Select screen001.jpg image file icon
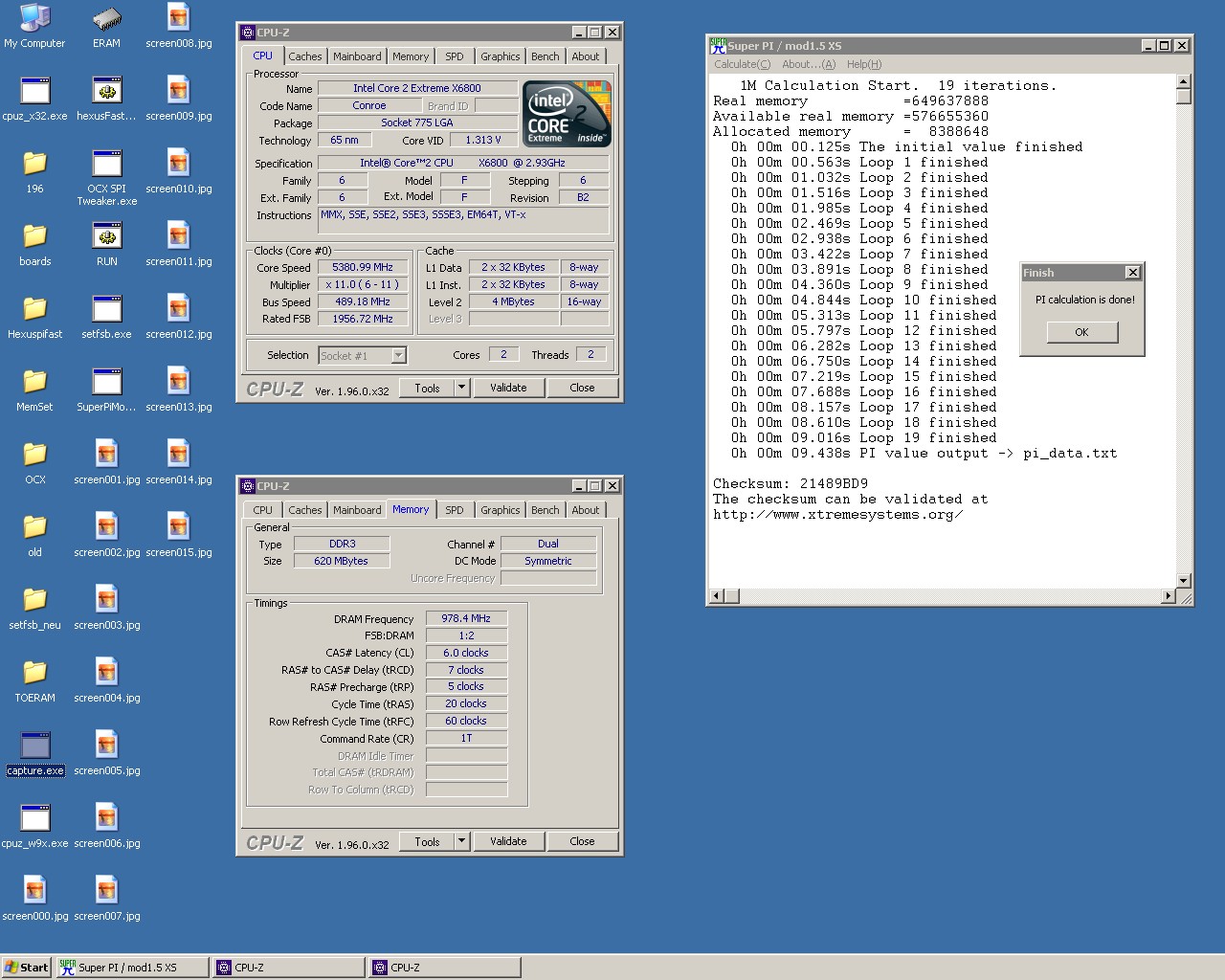This screenshot has height=980, width=1225. (106, 462)
